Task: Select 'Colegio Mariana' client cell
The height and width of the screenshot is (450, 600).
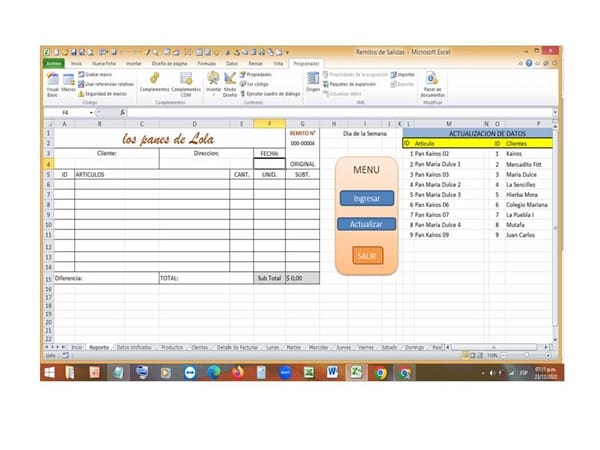Action: (x=527, y=205)
